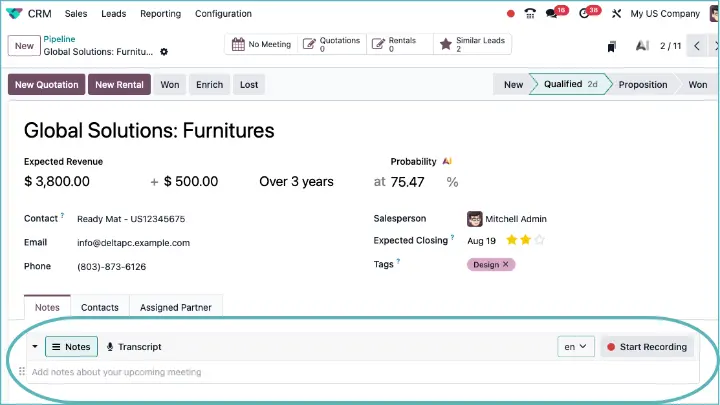Open the Quotations smart button

click(x=332, y=44)
